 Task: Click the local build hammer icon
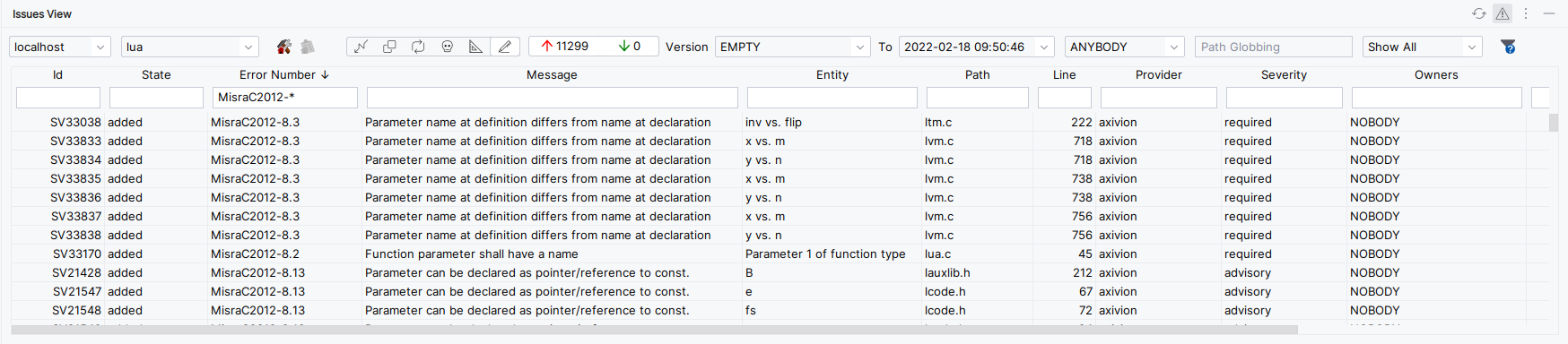[x=284, y=47]
